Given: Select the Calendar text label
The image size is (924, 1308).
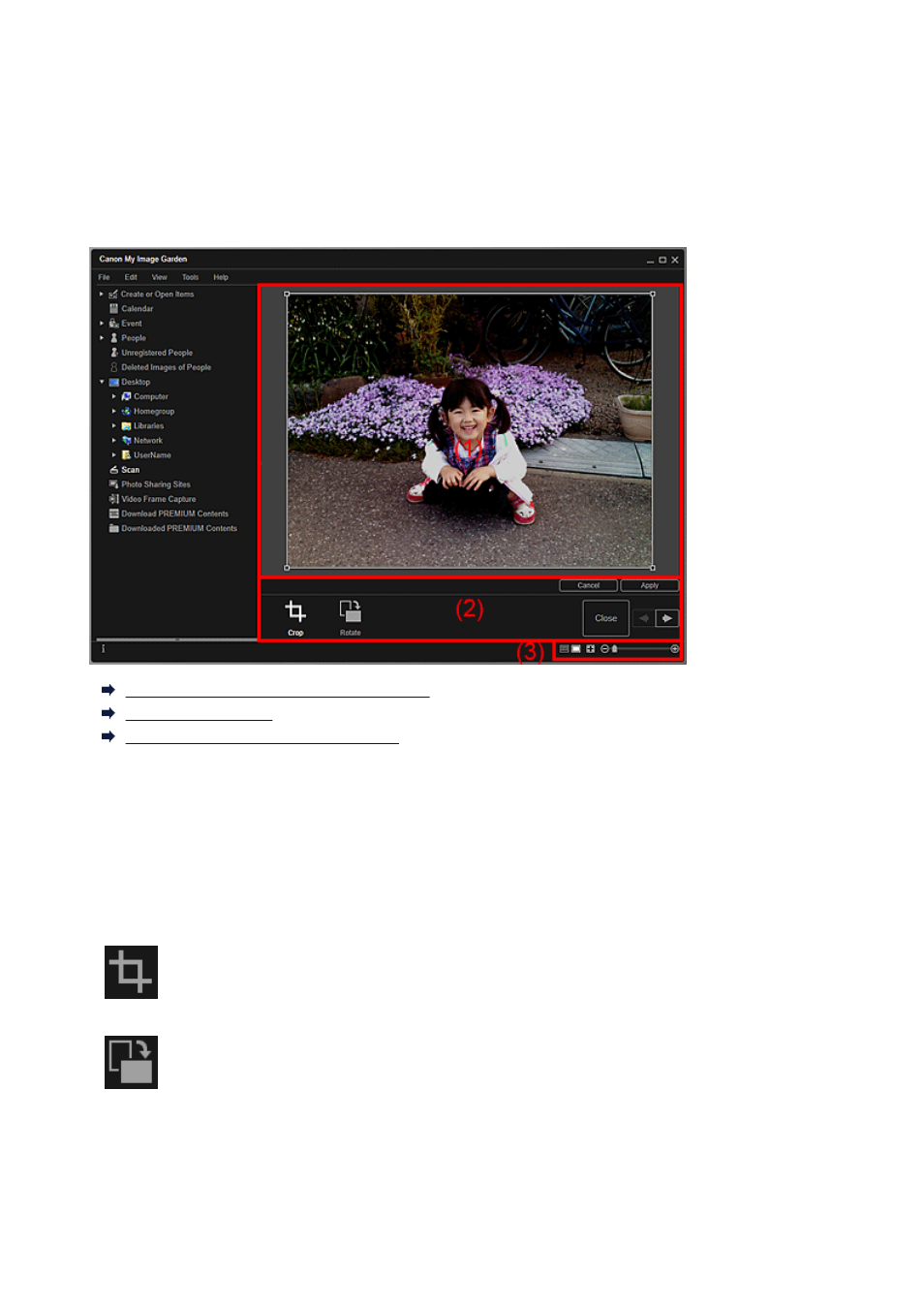Looking at the screenshot, I should pyautogui.click(x=138, y=309).
